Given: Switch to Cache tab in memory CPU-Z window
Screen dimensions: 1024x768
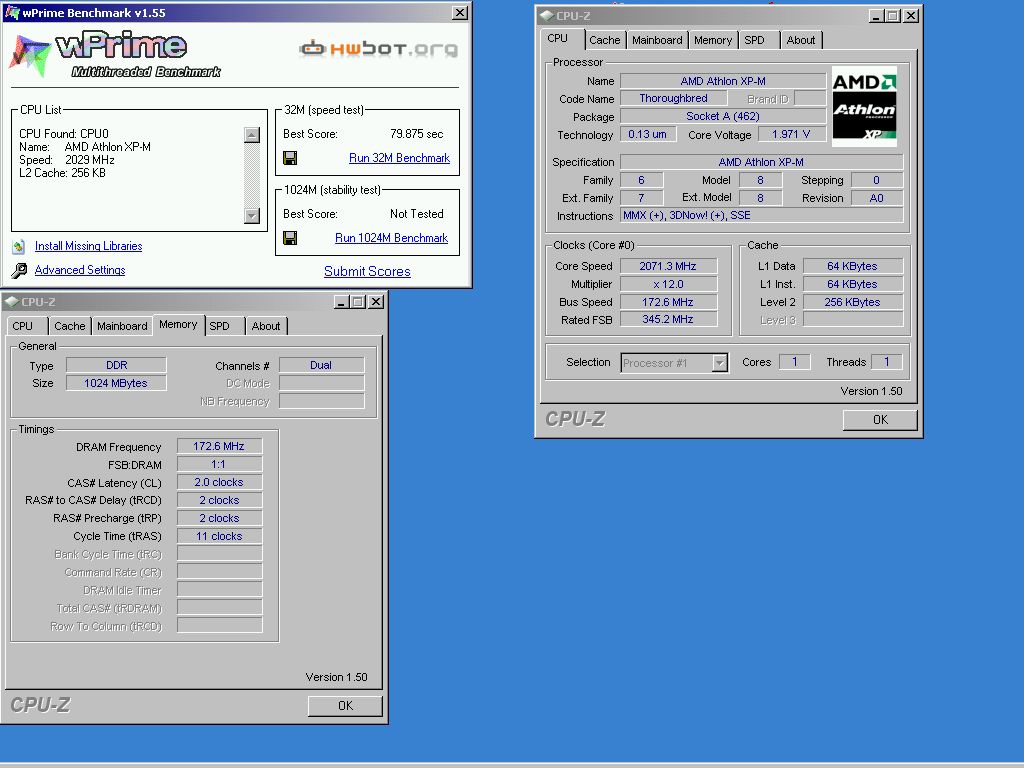Looking at the screenshot, I should [x=69, y=326].
